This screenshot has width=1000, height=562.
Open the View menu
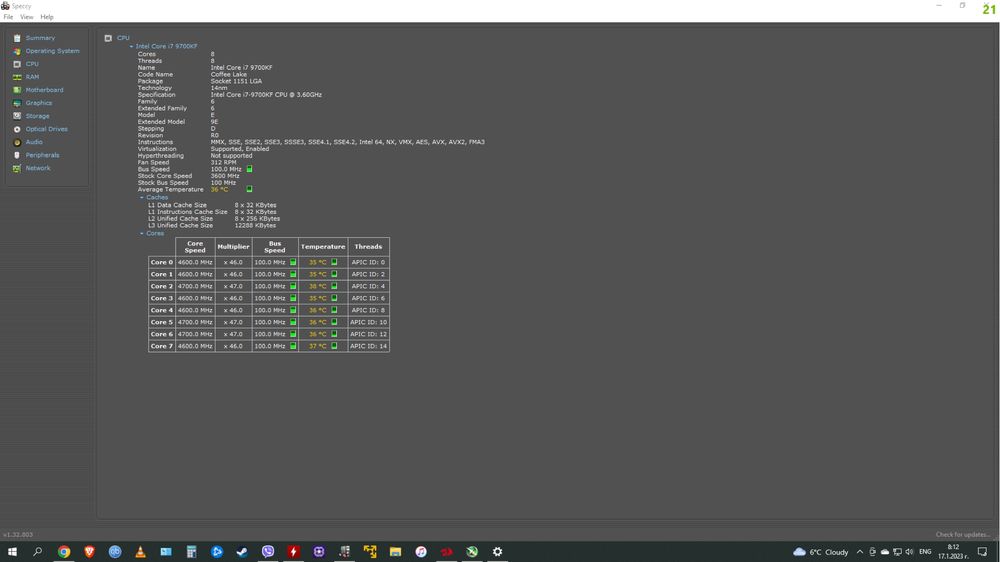[27, 17]
